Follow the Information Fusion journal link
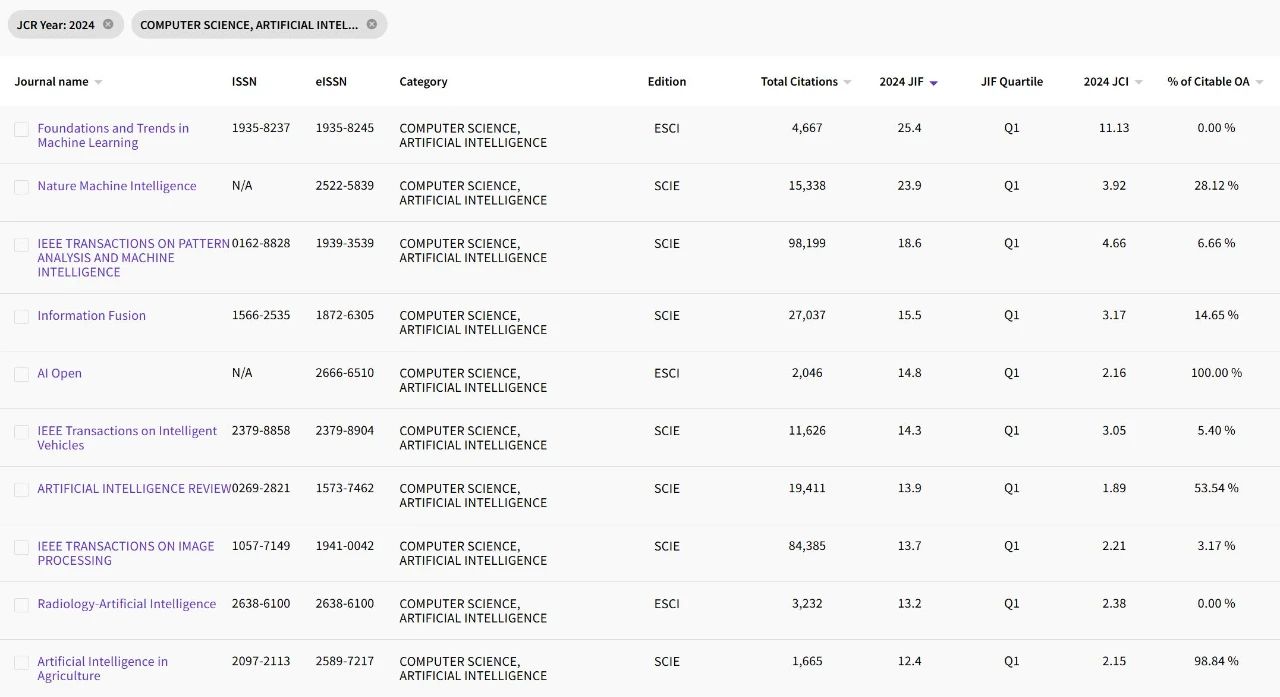1280x697 pixels. click(92, 316)
